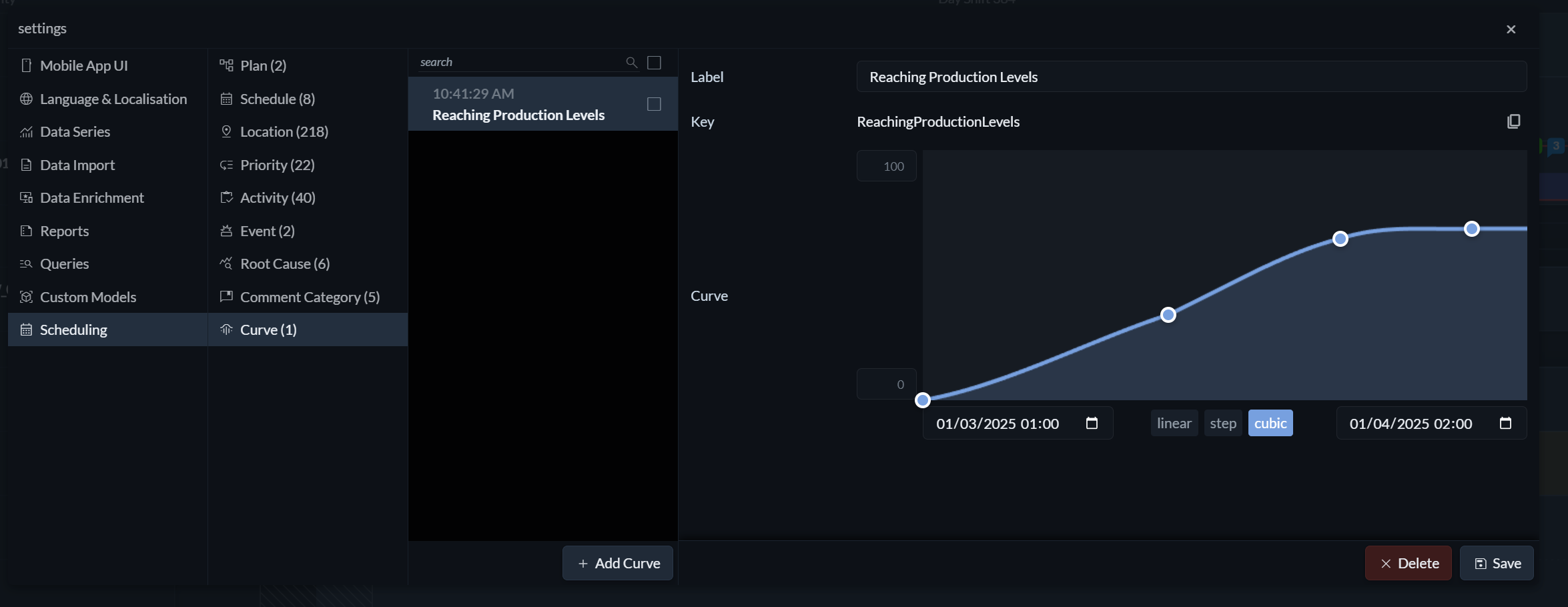The image size is (1568, 607).
Task: Open Queries settings
Action: [107, 263]
